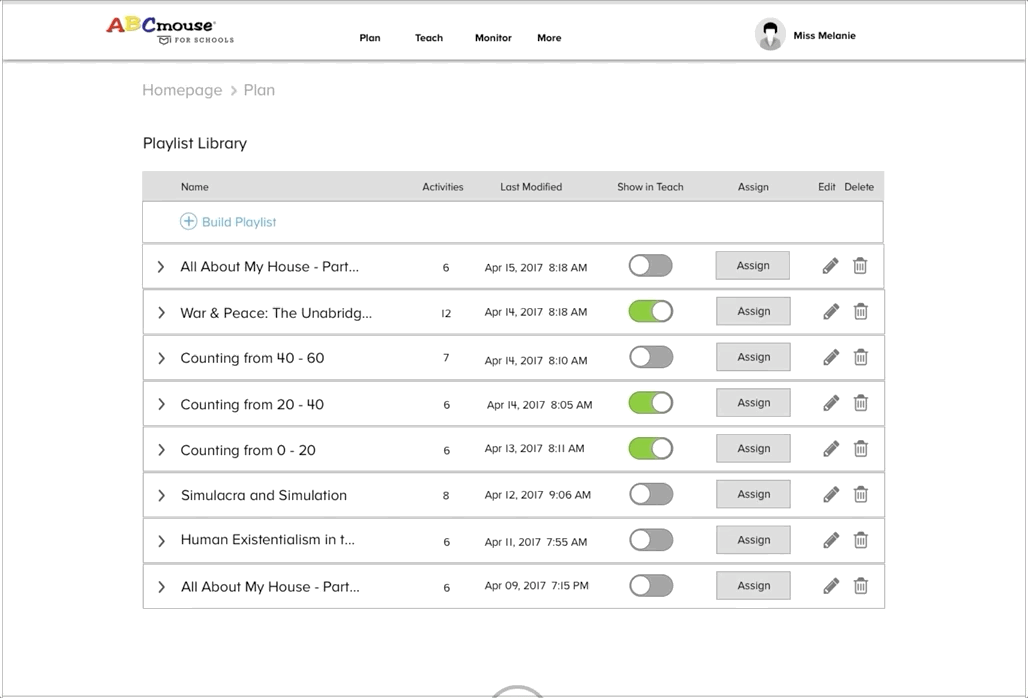Delete the Simulacra and Simulation playlist
1028x698 pixels.
pos(860,494)
